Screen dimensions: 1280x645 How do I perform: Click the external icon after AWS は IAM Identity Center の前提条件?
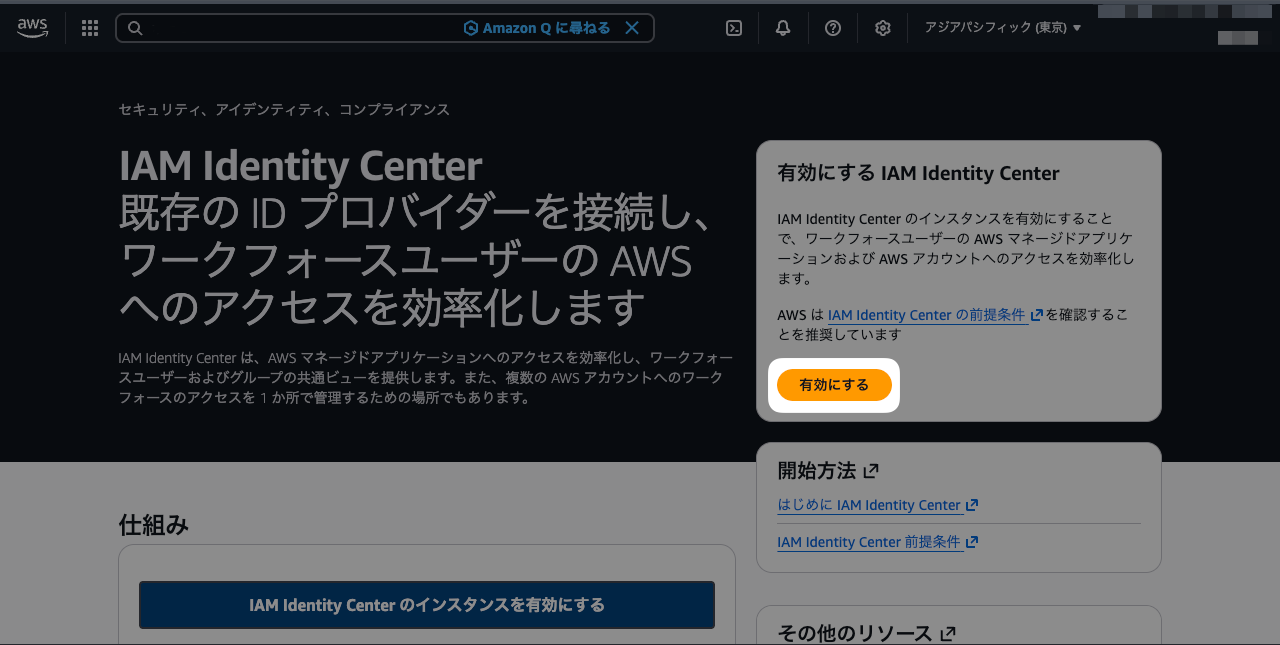(1037, 315)
